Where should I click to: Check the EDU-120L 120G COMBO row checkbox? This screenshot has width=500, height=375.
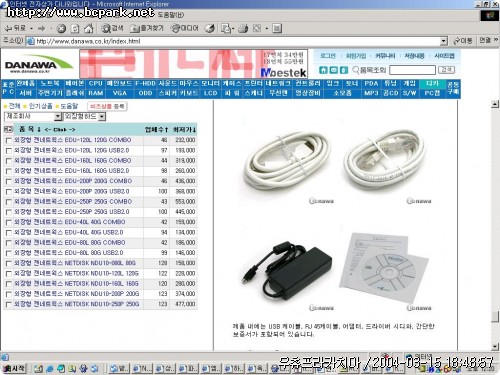pos(8,141)
